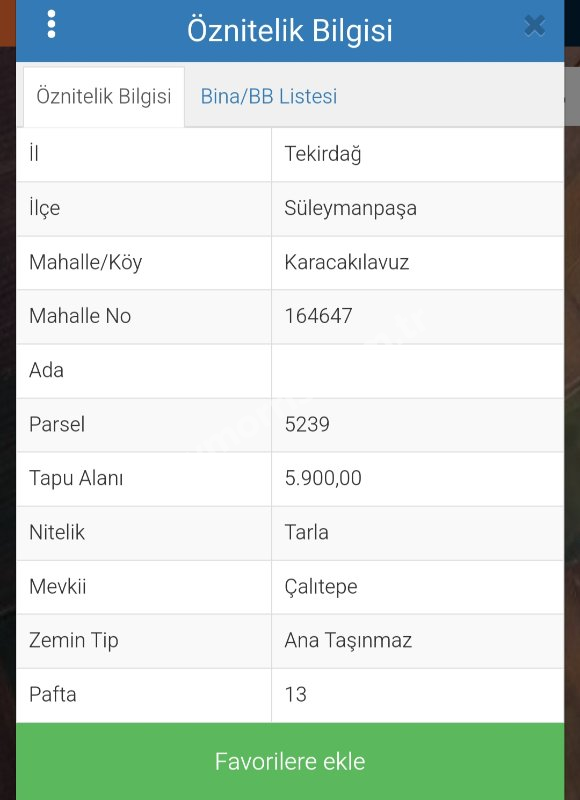
Task: Select the Öznitelik Bilgisi tab
Action: pyautogui.click(x=104, y=96)
